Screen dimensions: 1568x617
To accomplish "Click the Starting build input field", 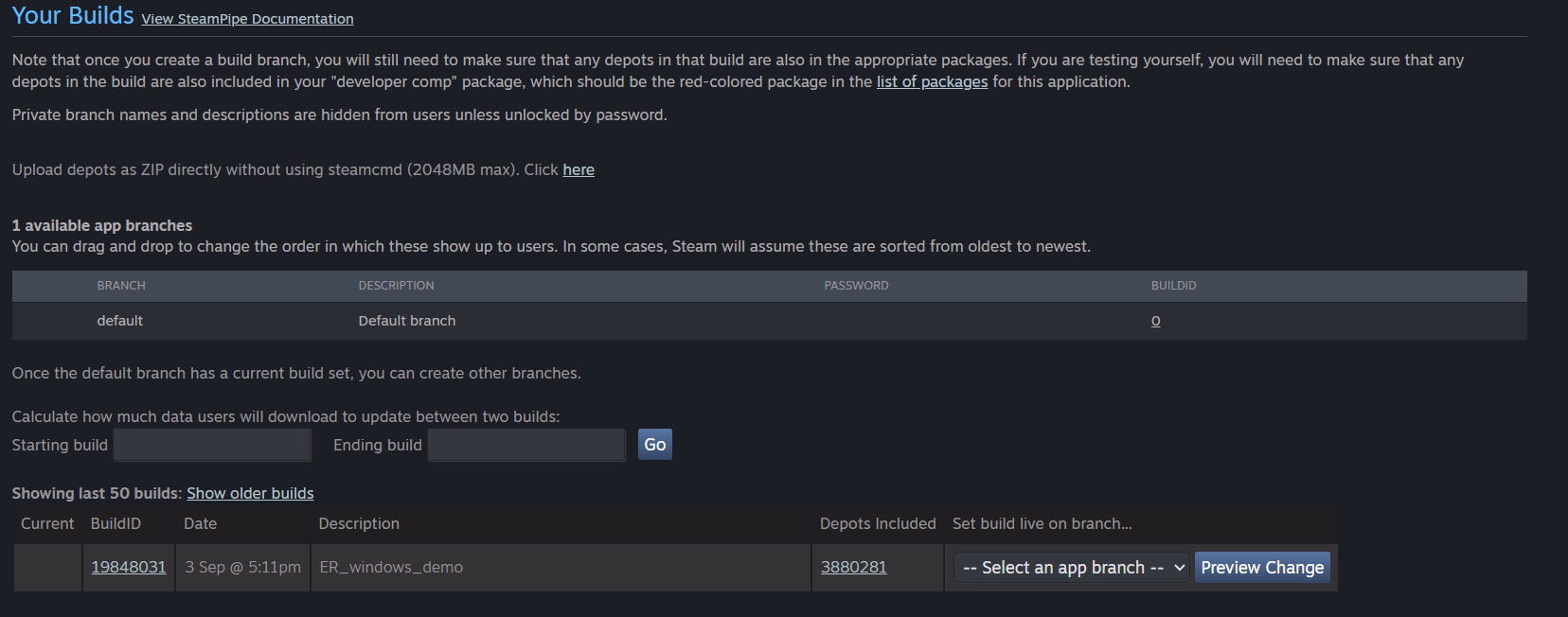I will (212, 445).
